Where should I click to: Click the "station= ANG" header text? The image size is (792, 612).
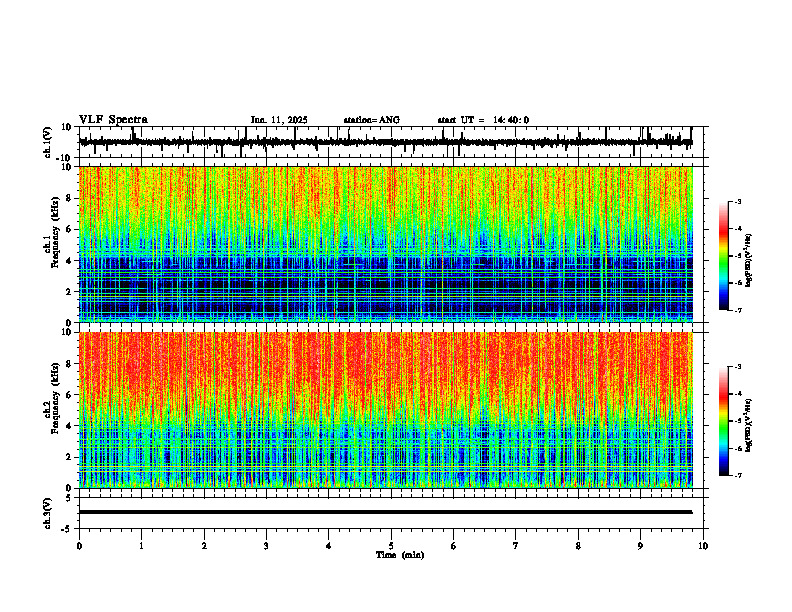[x=371, y=120]
